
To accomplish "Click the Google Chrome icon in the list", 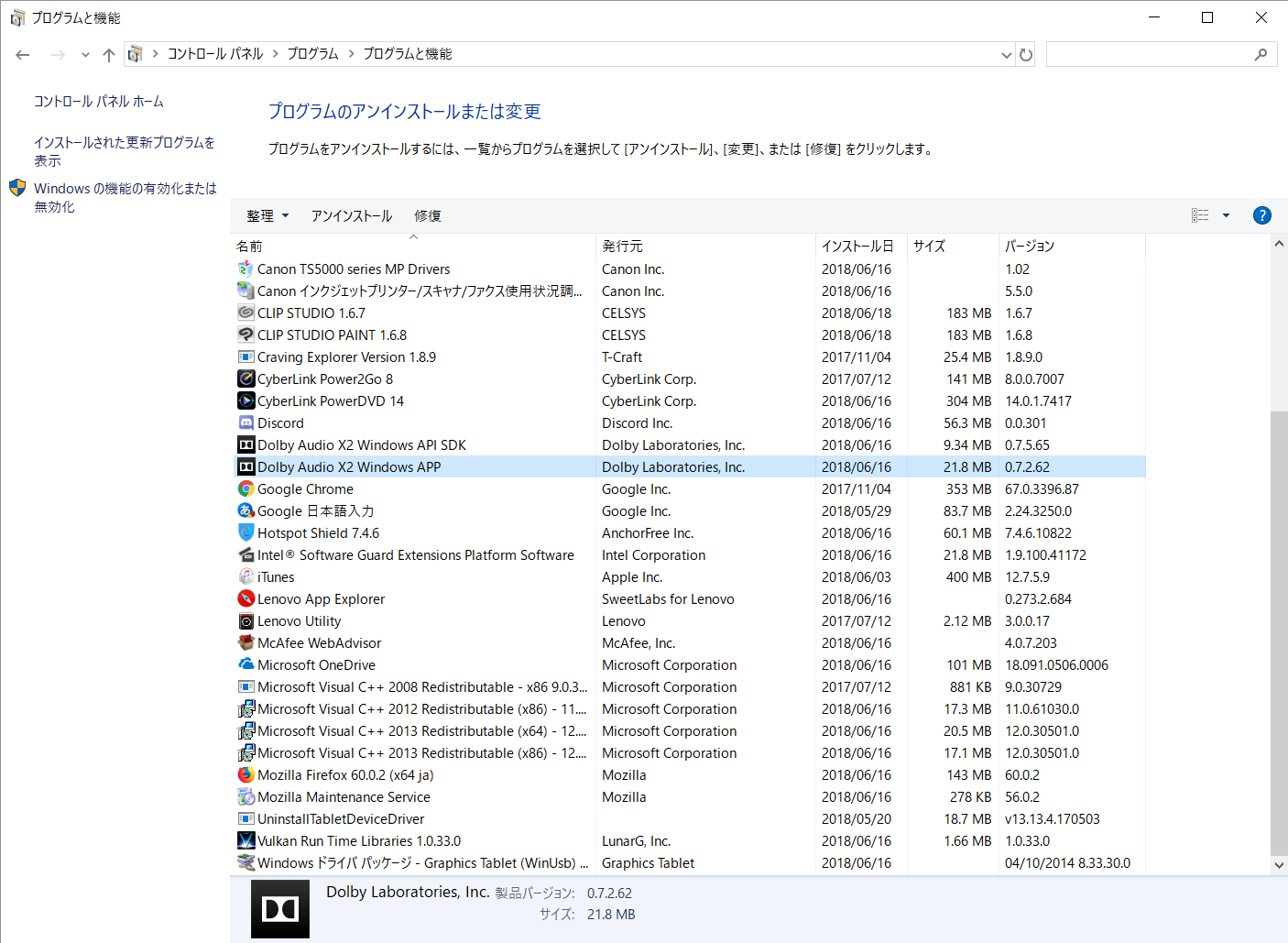I will (246, 488).
